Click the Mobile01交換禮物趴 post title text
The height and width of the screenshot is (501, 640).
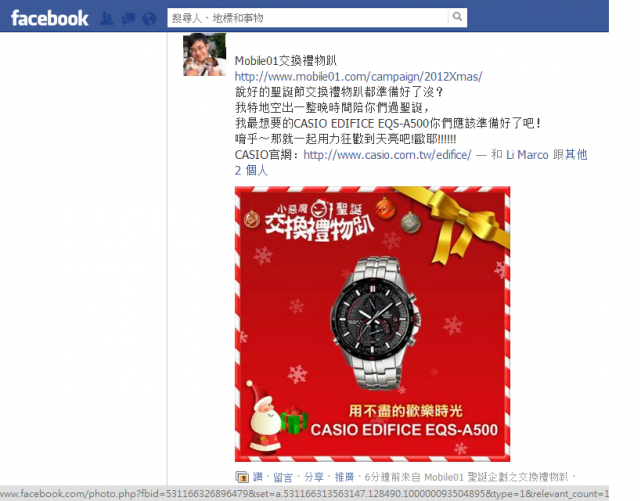tap(286, 61)
